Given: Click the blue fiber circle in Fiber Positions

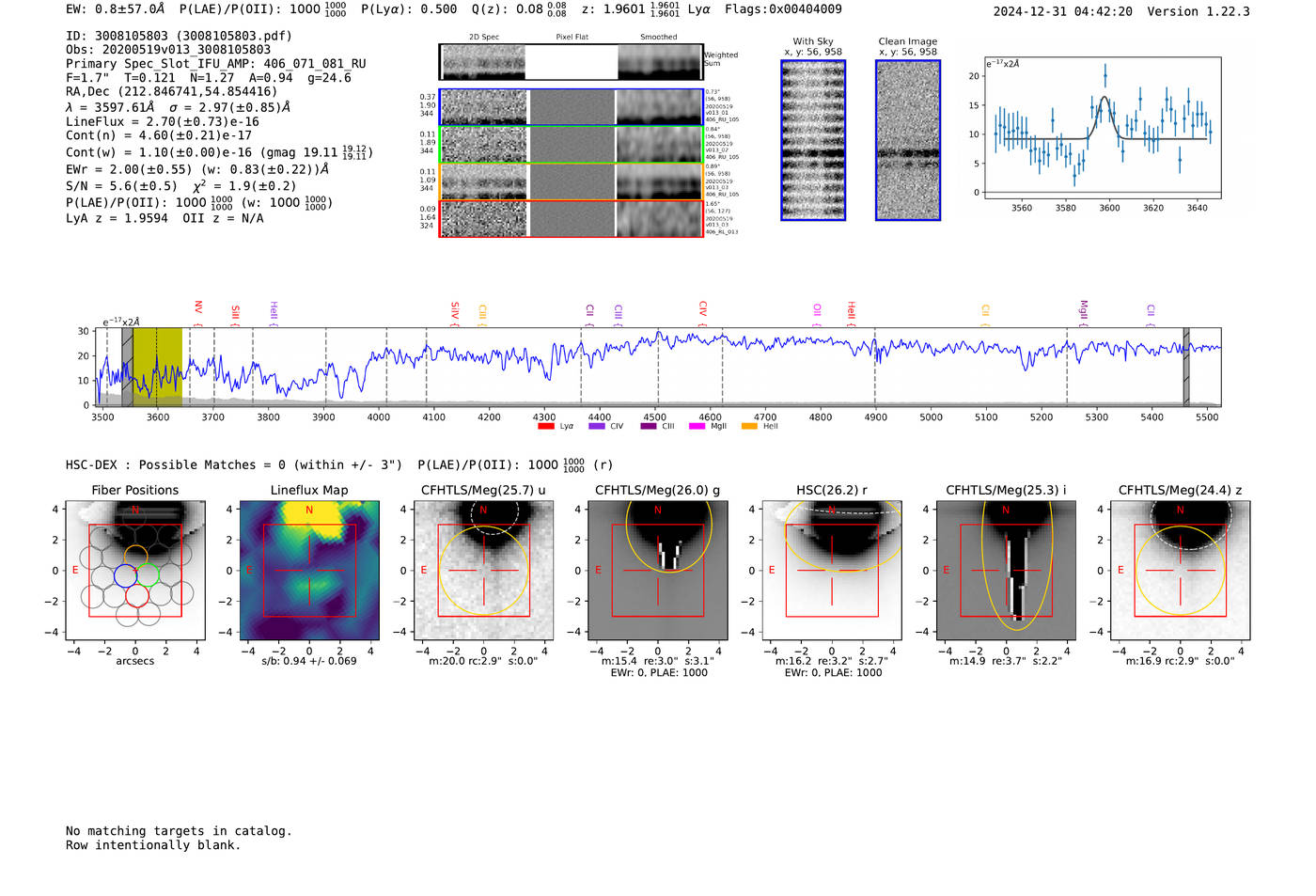Looking at the screenshot, I should [x=125, y=575].
